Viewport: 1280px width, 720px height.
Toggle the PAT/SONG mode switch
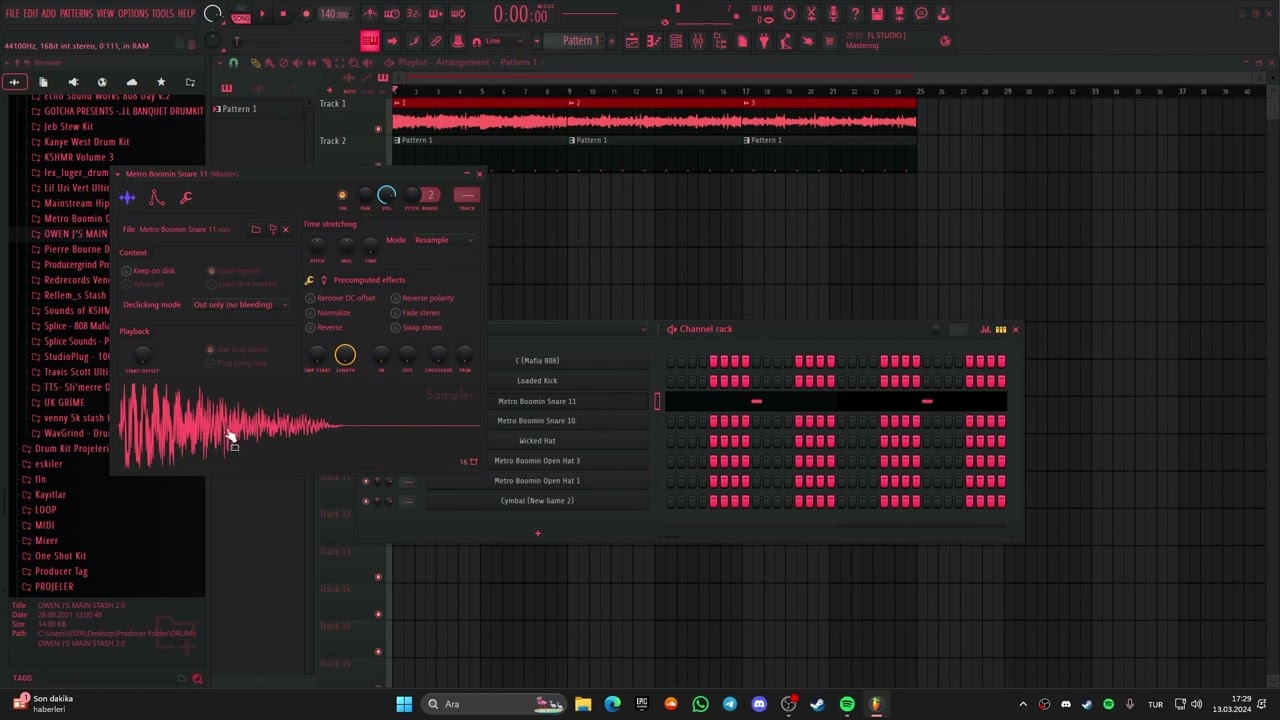(241, 14)
